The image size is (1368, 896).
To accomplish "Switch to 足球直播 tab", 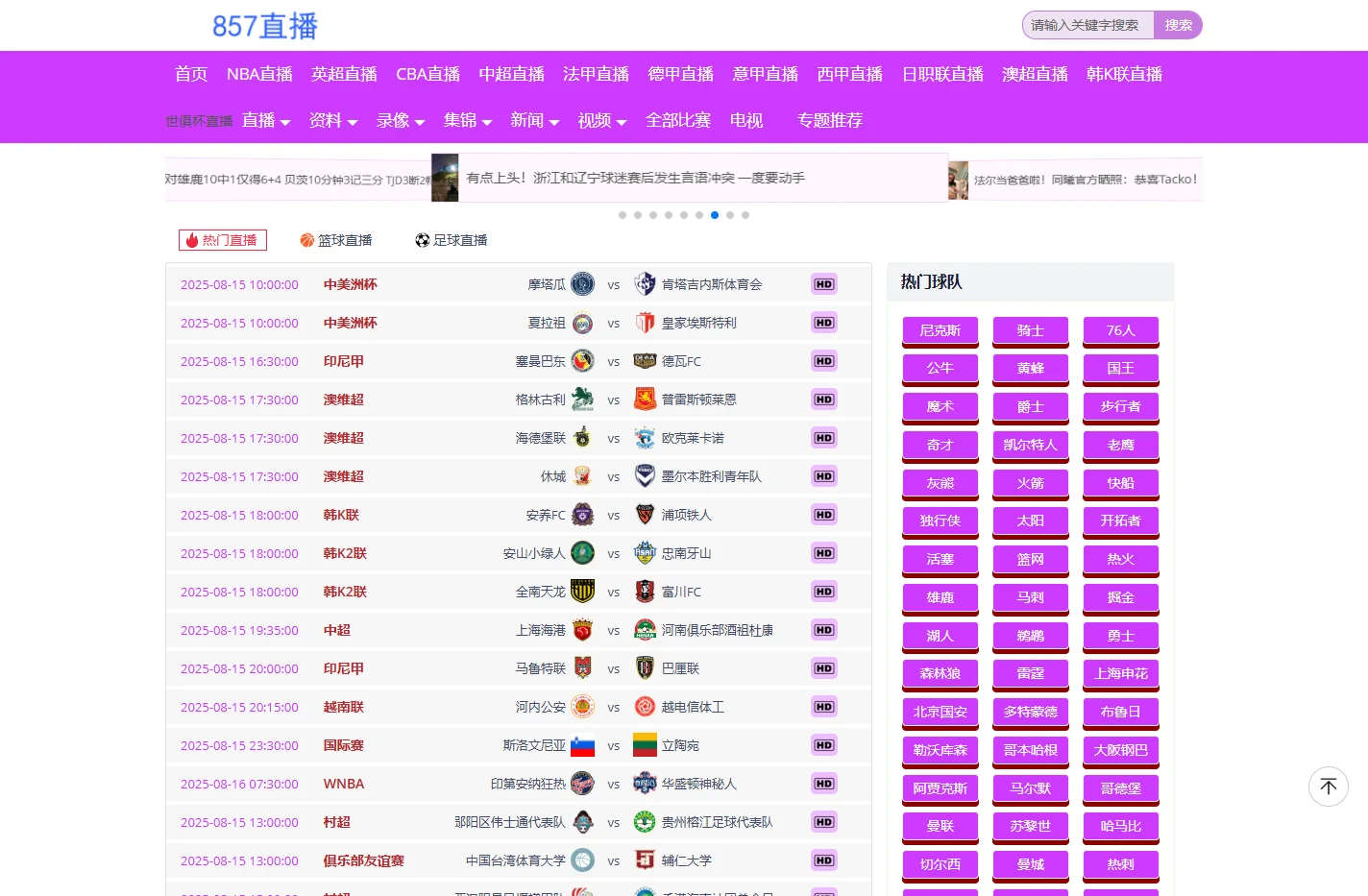I will pyautogui.click(x=451, y=240).
